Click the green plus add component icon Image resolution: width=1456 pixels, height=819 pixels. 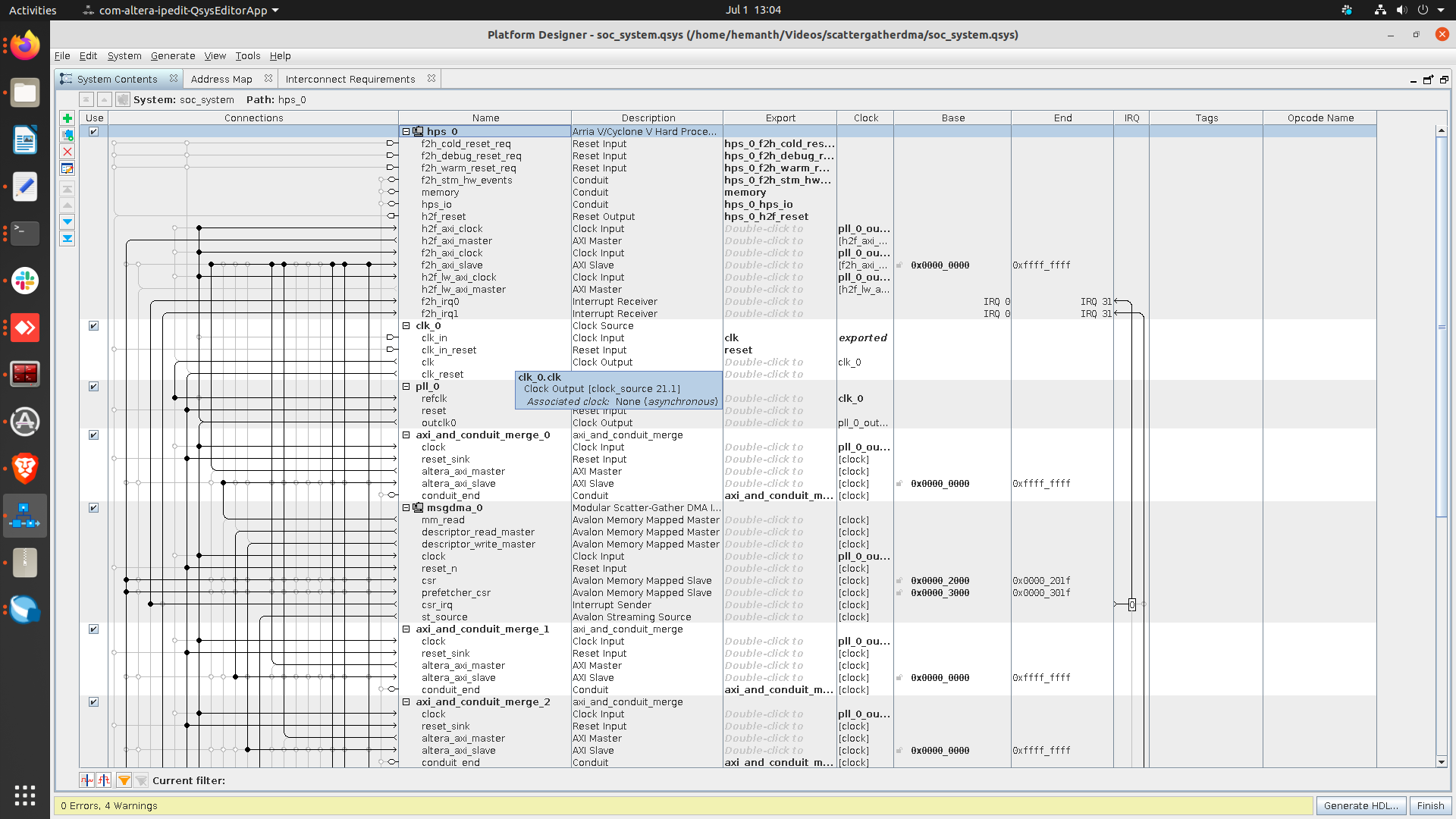pyautogui.click(x=67, y=118)
